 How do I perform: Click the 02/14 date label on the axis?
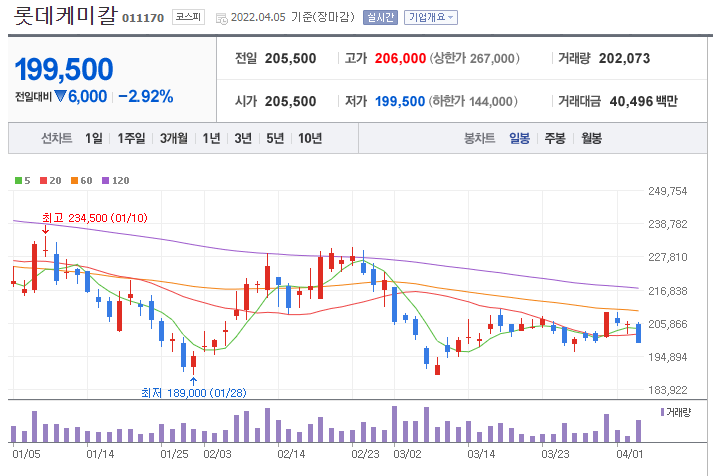(291, 454)
